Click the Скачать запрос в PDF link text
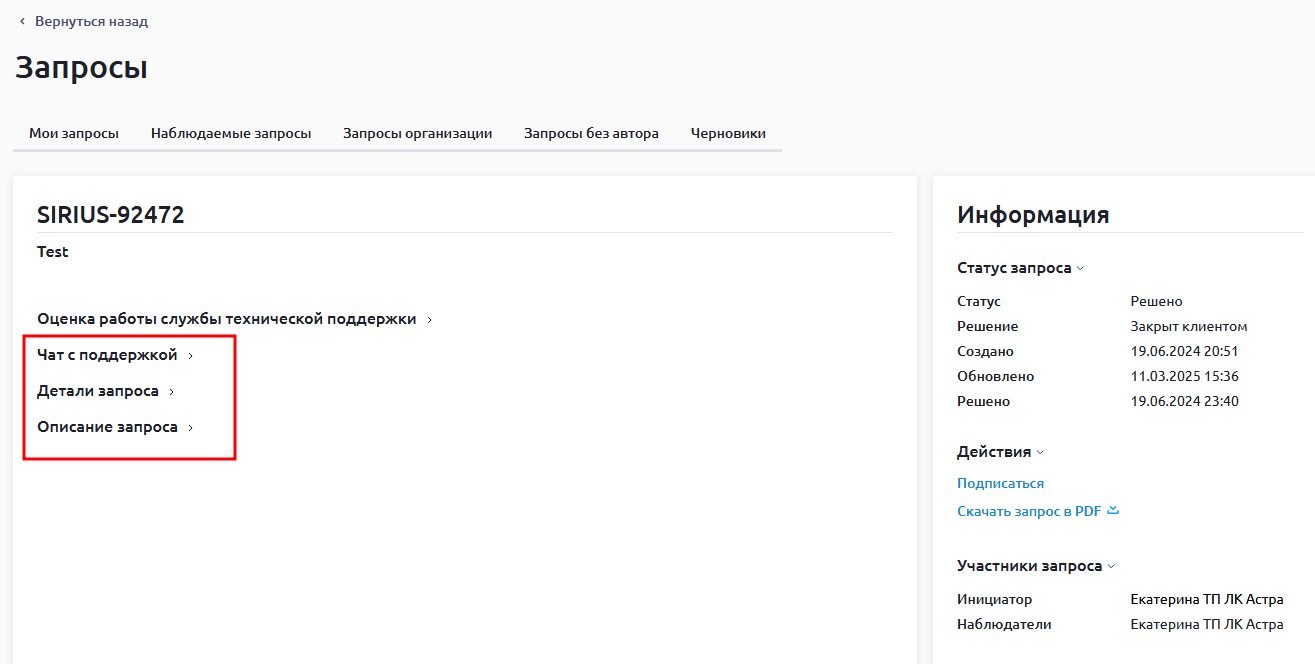Image resolution: width=1315 pixels, height=664 pixels. coord(1028,511)
